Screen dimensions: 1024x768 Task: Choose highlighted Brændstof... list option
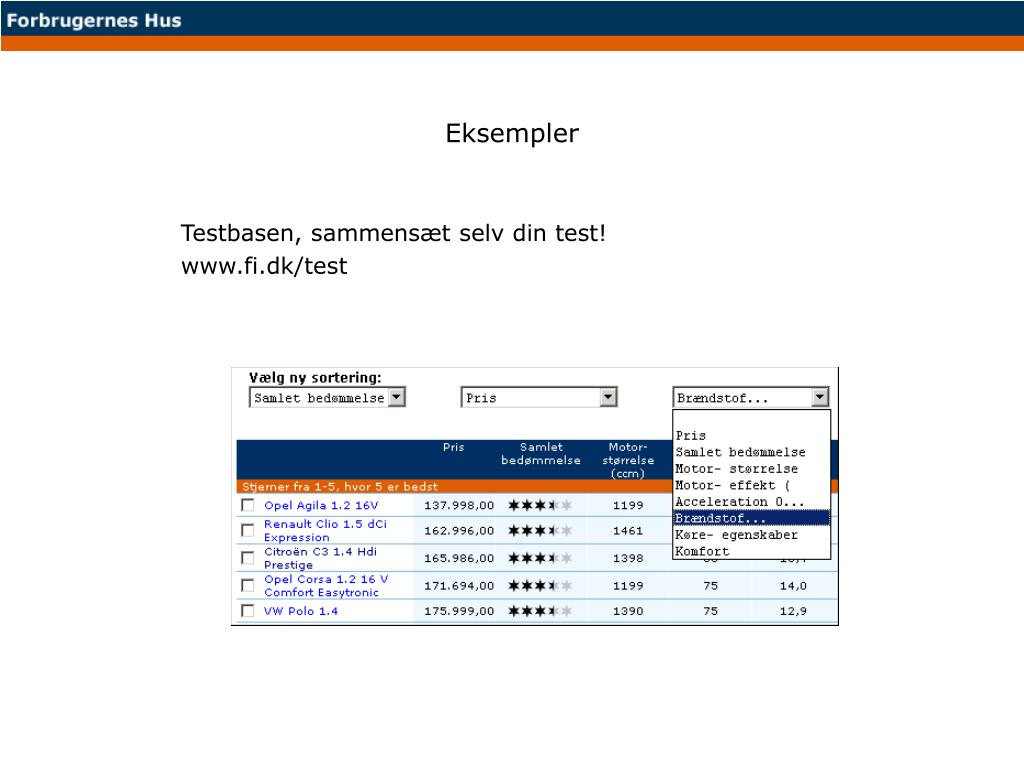click(751, 518)
